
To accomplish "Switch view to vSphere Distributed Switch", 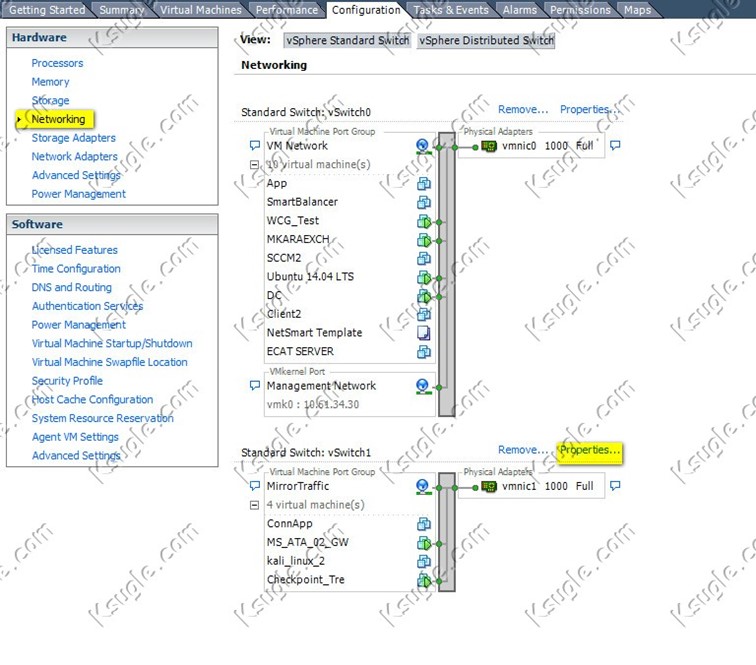I will tap(486, 41).
